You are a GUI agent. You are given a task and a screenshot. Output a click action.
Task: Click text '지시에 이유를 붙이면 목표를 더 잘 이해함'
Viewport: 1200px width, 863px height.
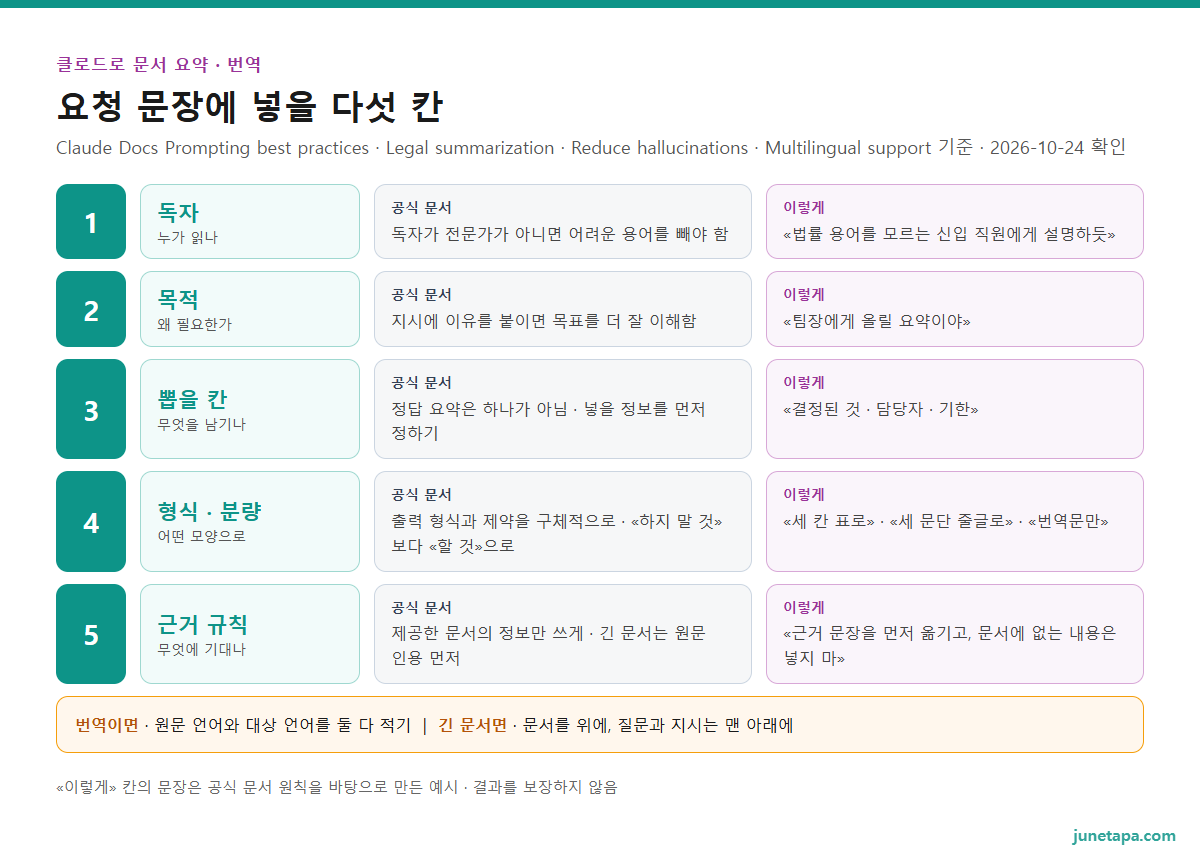544,321
